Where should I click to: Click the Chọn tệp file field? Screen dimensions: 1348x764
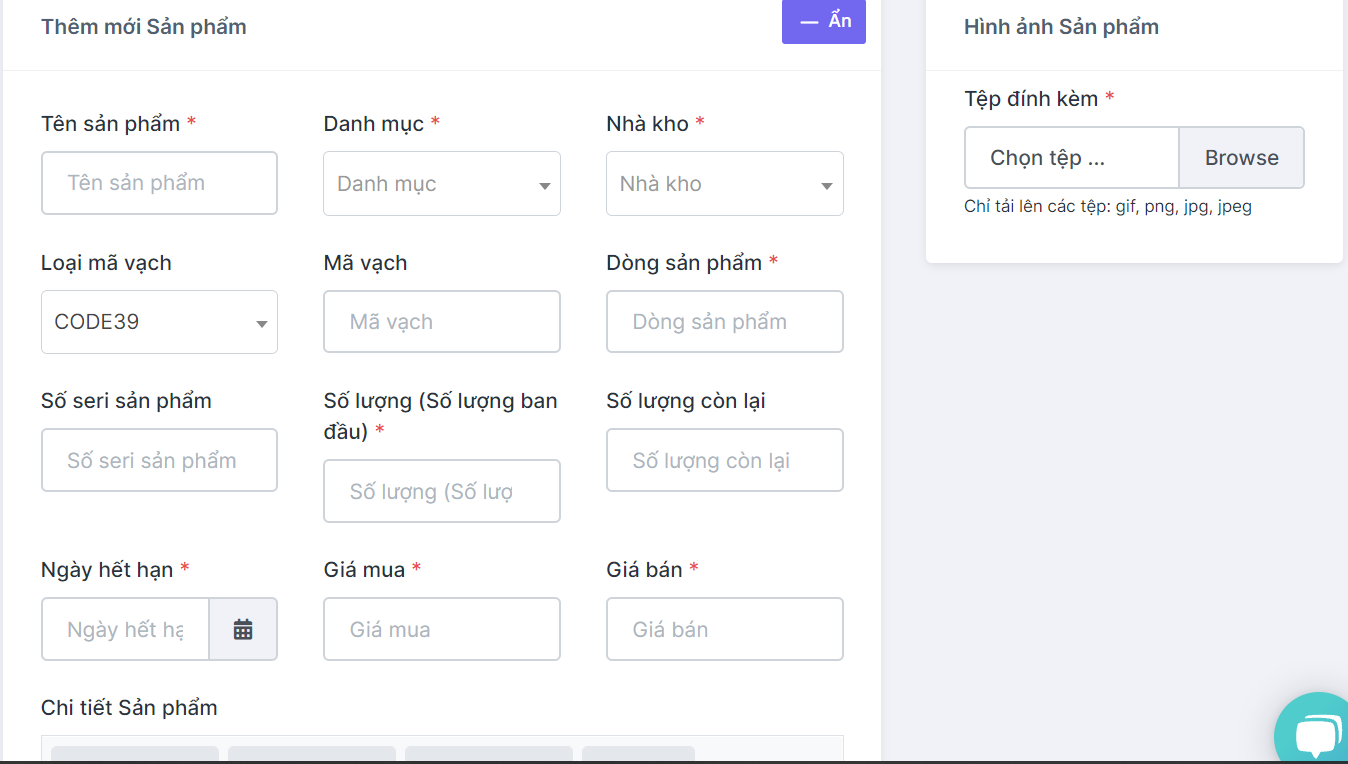point(1072,157)
